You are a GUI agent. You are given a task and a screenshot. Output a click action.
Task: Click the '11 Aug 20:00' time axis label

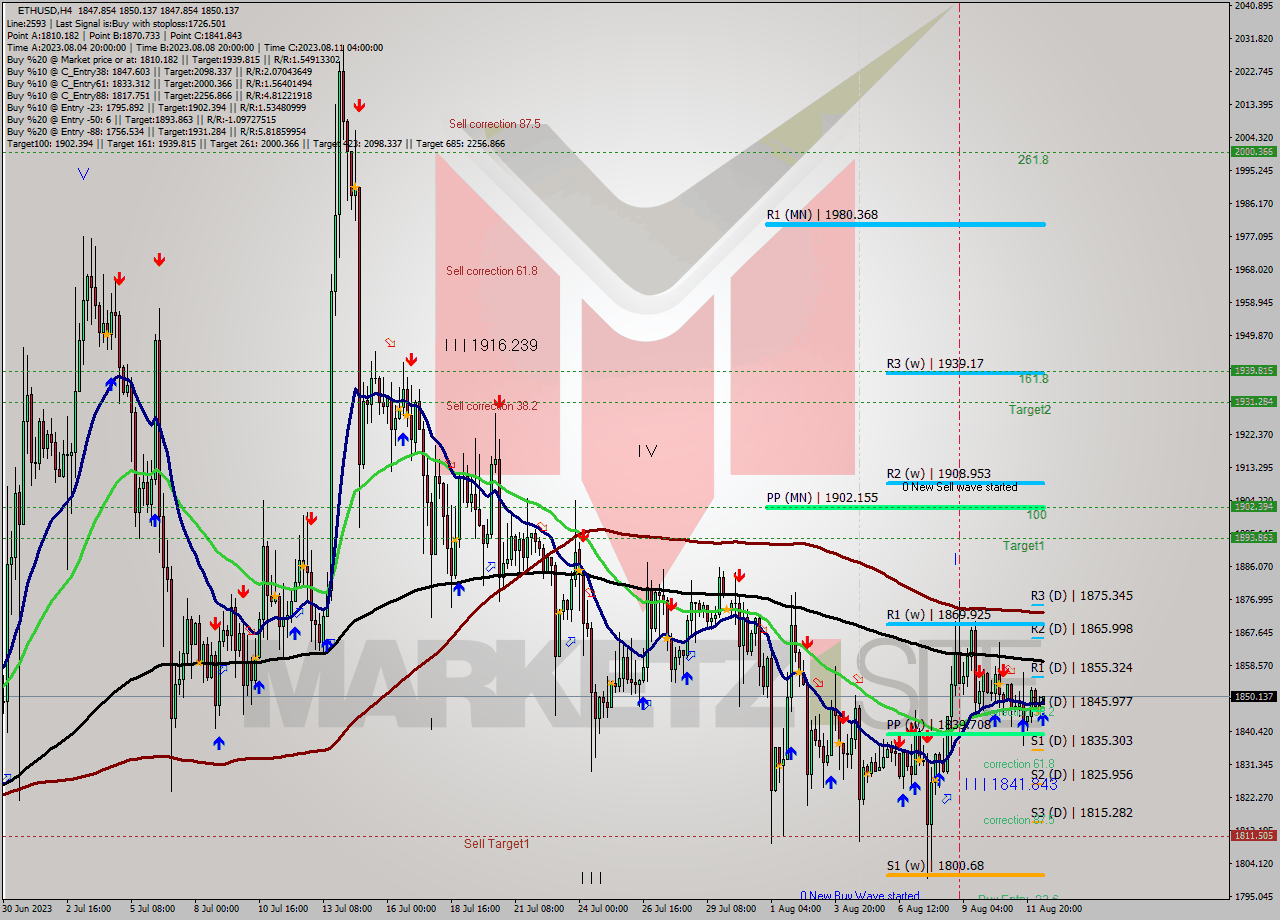point(1053,910)
